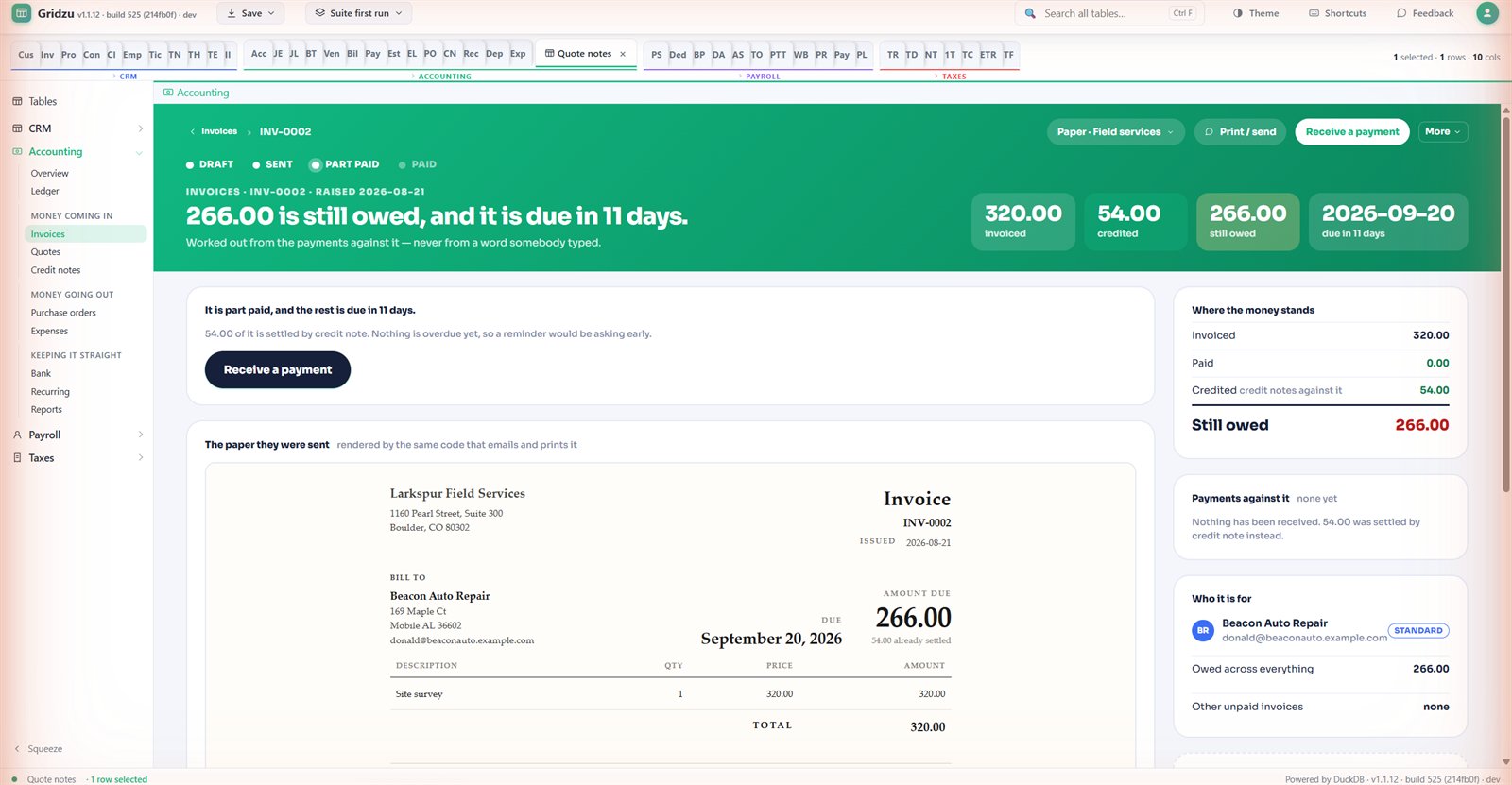This screenshot has height=785, width=1512.
Task: Click the CRM icon in the sidebar
Action: (x=17, y=128)
